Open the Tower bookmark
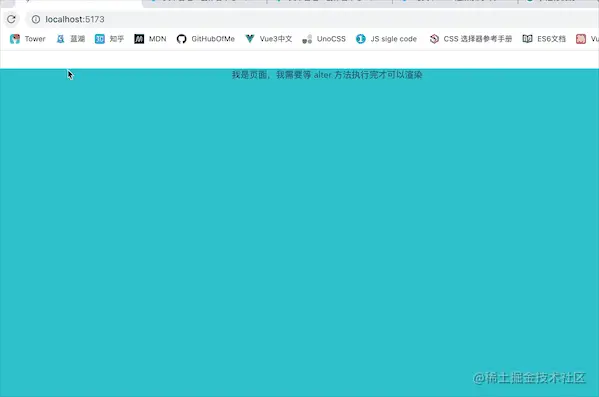The height and width of the screenshot is (397, 599). [28, 39]
